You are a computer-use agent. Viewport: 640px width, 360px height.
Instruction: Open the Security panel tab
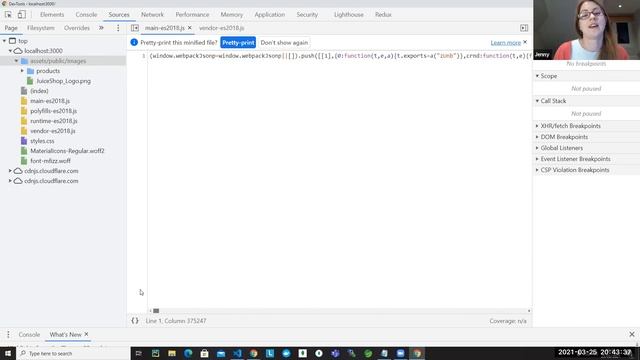pos(307,14)
